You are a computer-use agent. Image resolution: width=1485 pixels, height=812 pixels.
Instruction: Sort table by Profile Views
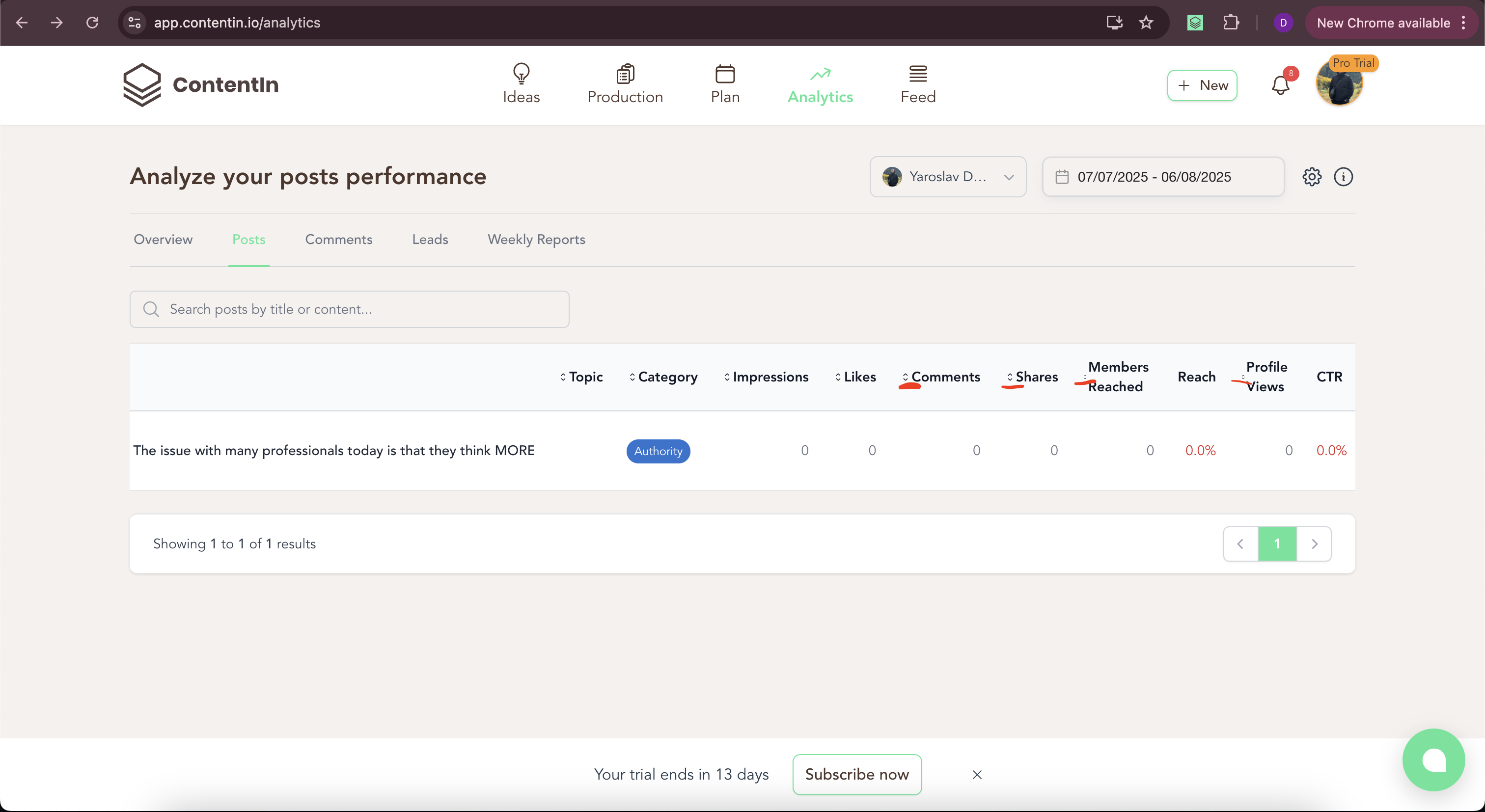pos(1264,377)
